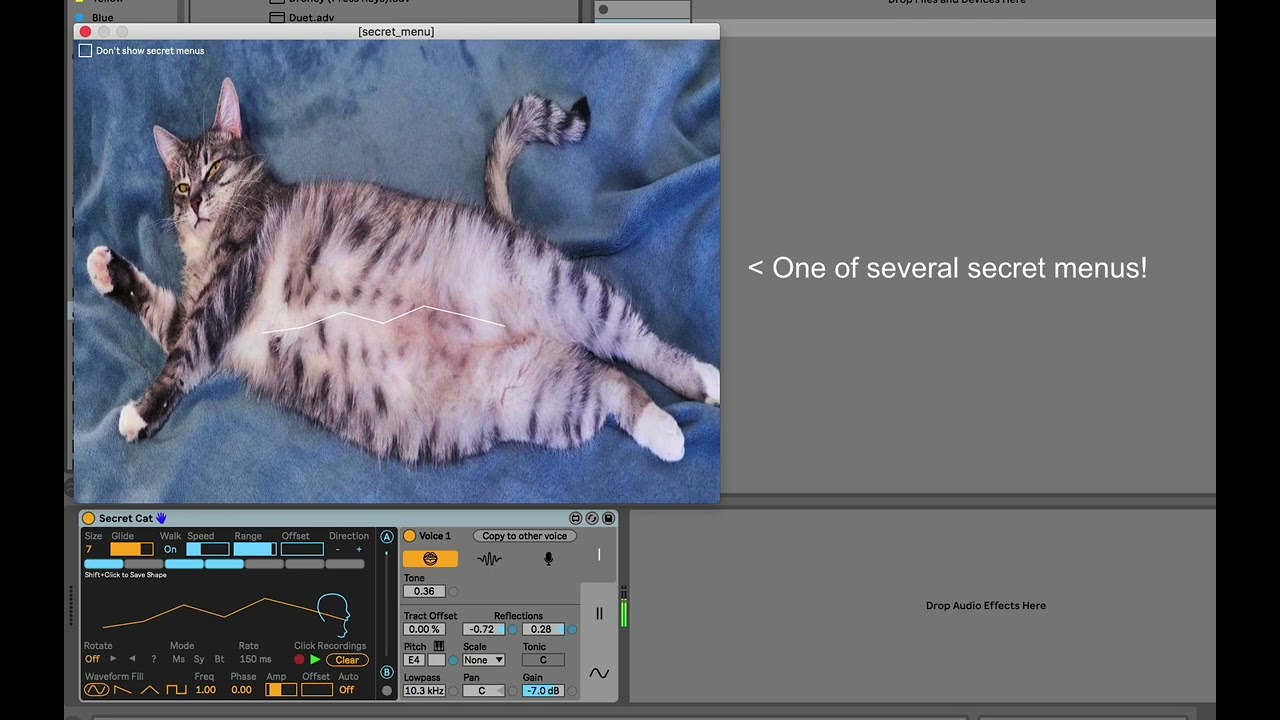Screen dimensions: 1280x720
Task: Select the noise waveform mode icon
Action: (x=489, y=559)
